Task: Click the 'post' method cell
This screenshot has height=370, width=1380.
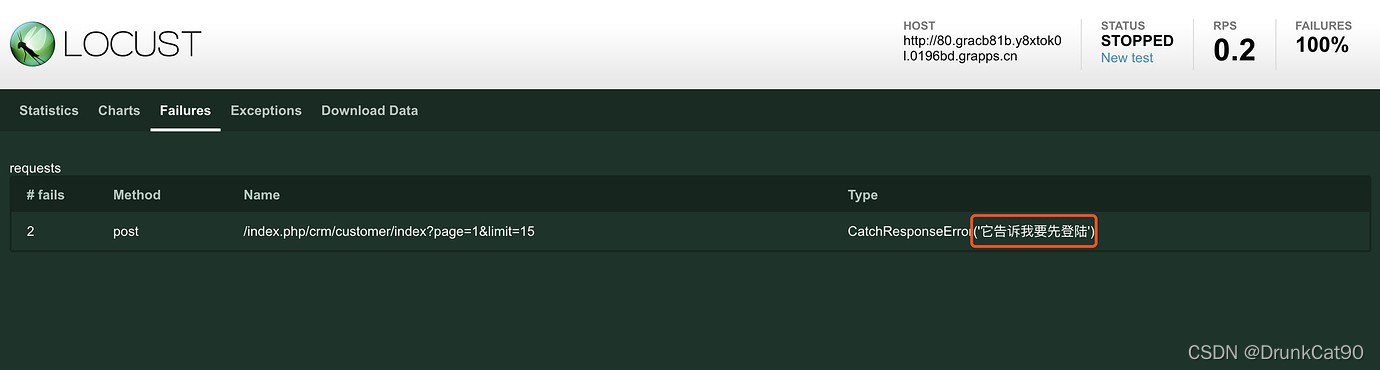Action: pyautogui.click(x=126, y=231)
